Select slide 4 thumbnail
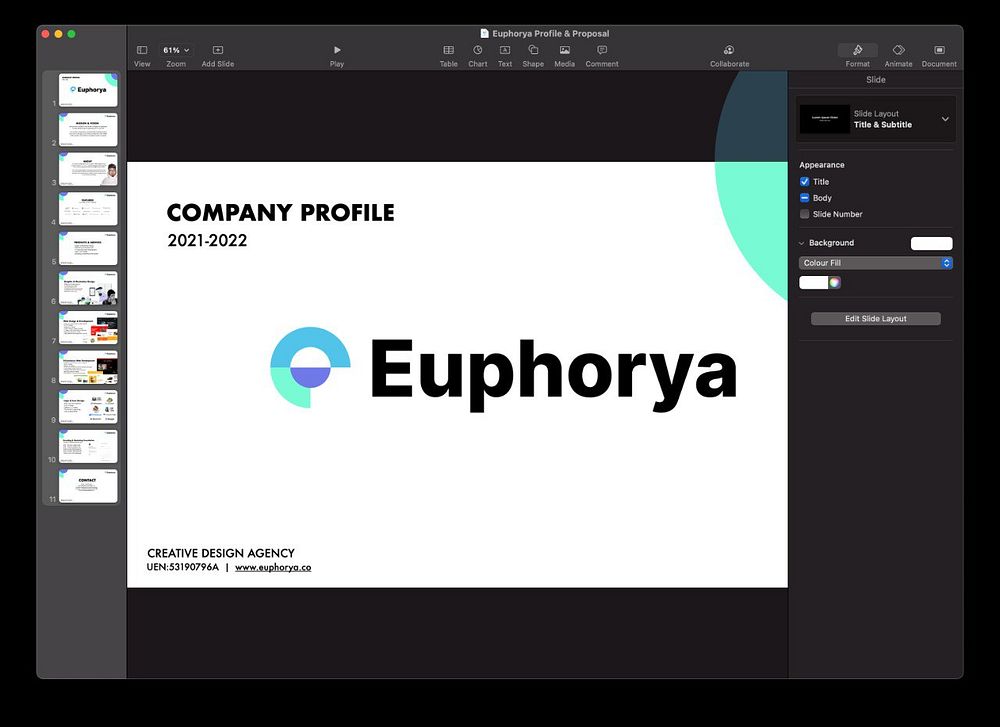The image size is (1000, 727). 88,209
